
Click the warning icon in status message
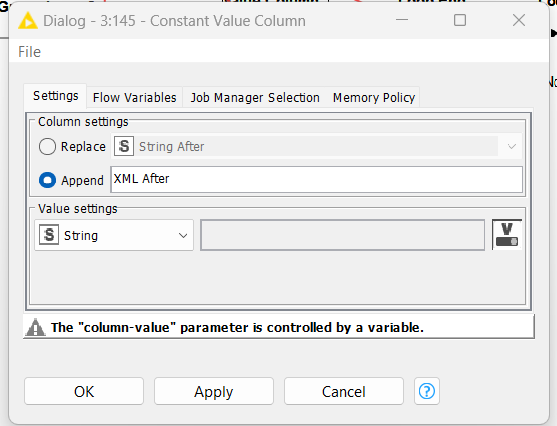(x=36, y=327)
